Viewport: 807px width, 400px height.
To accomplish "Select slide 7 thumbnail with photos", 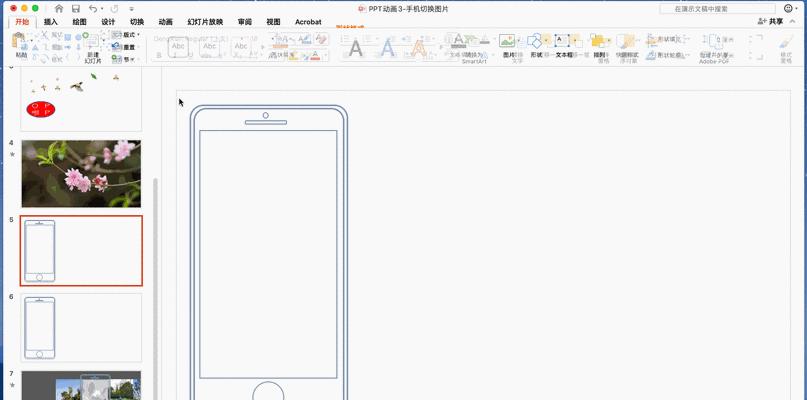I will click(x=81, y=385).
